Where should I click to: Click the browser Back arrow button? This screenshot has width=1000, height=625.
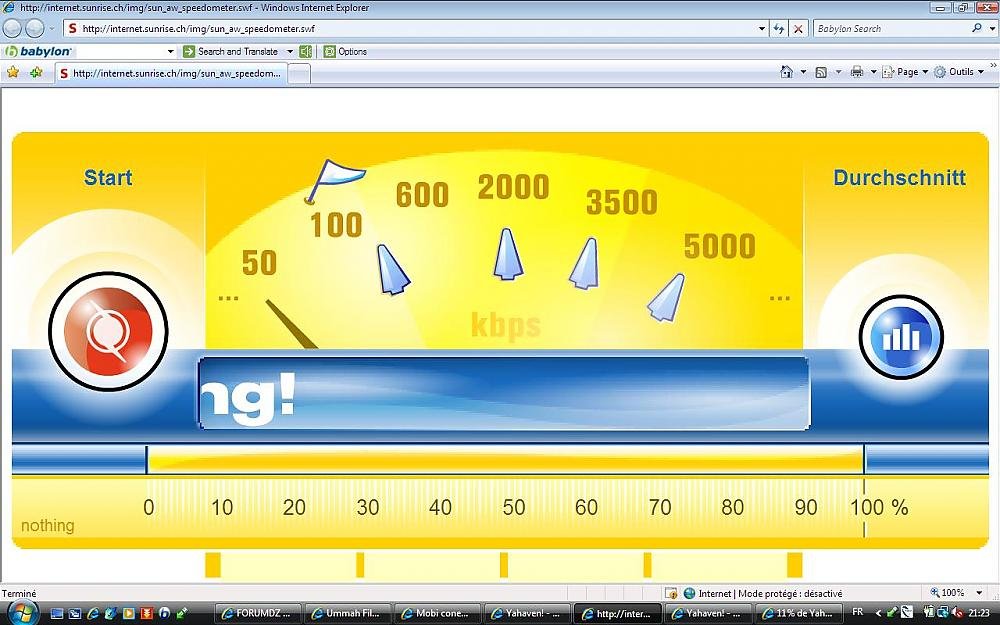(x=13, y=29)
